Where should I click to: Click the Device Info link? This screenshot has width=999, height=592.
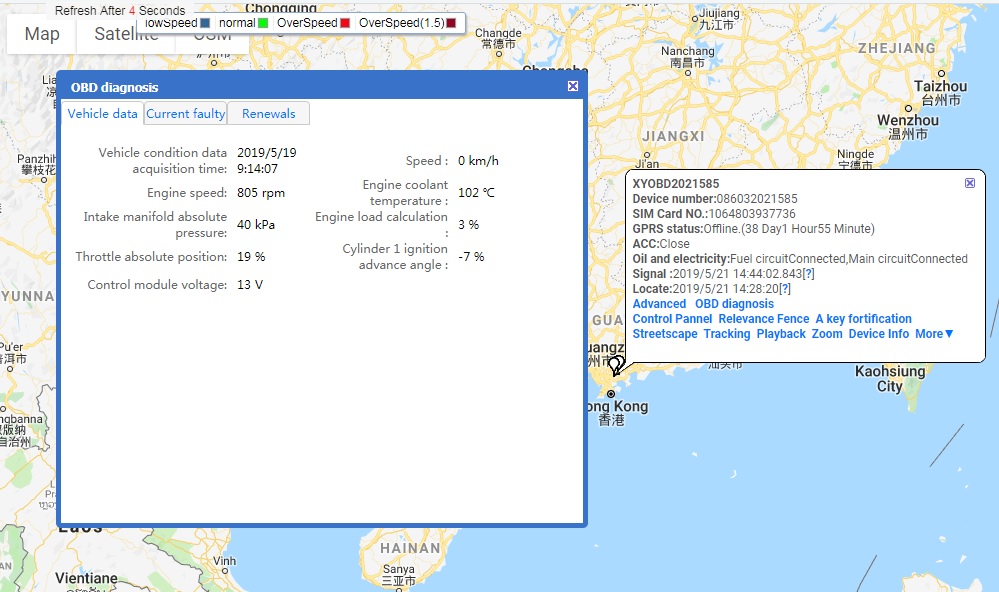[x=879, y=334]
